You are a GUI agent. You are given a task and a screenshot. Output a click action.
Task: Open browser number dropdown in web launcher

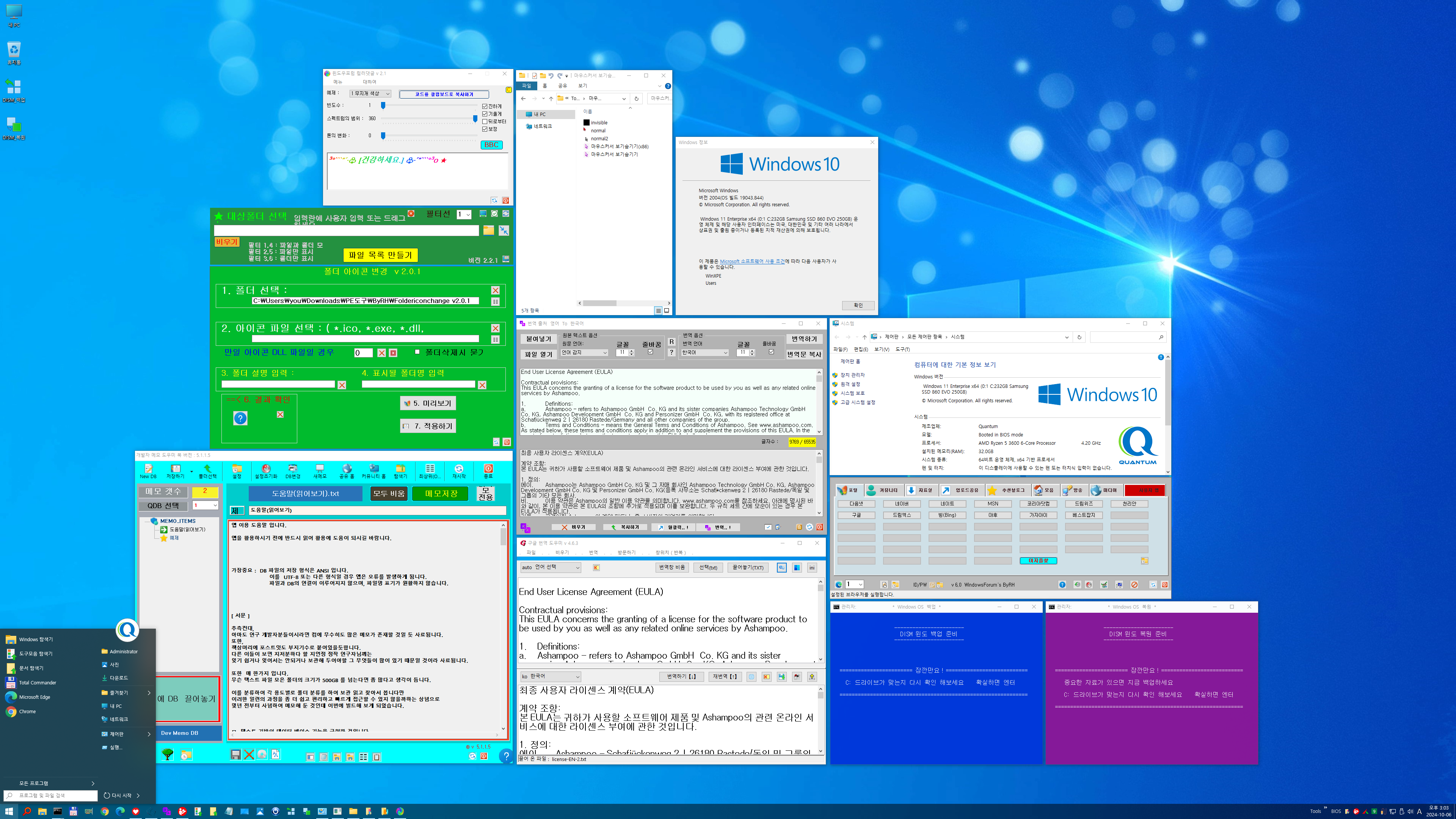coord(855,584)
